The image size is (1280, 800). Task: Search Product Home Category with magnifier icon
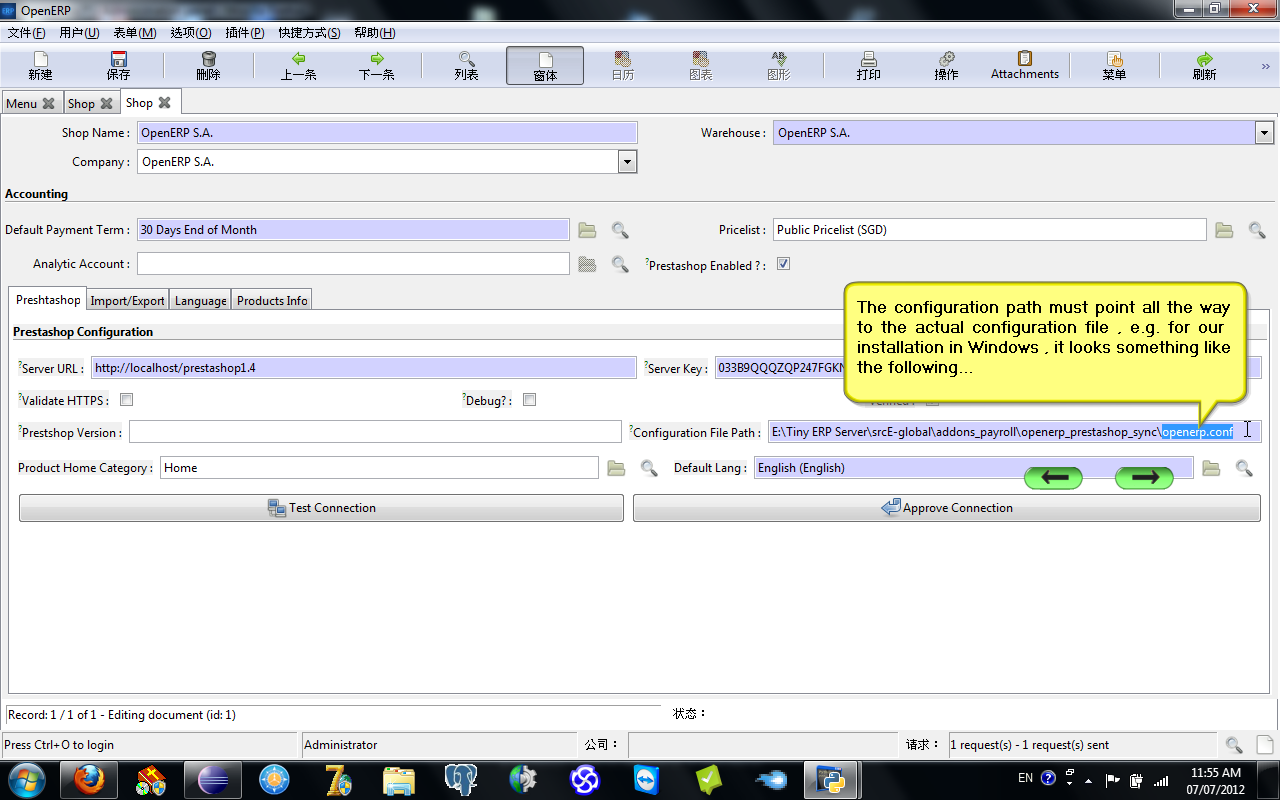[x=649, y=468]
